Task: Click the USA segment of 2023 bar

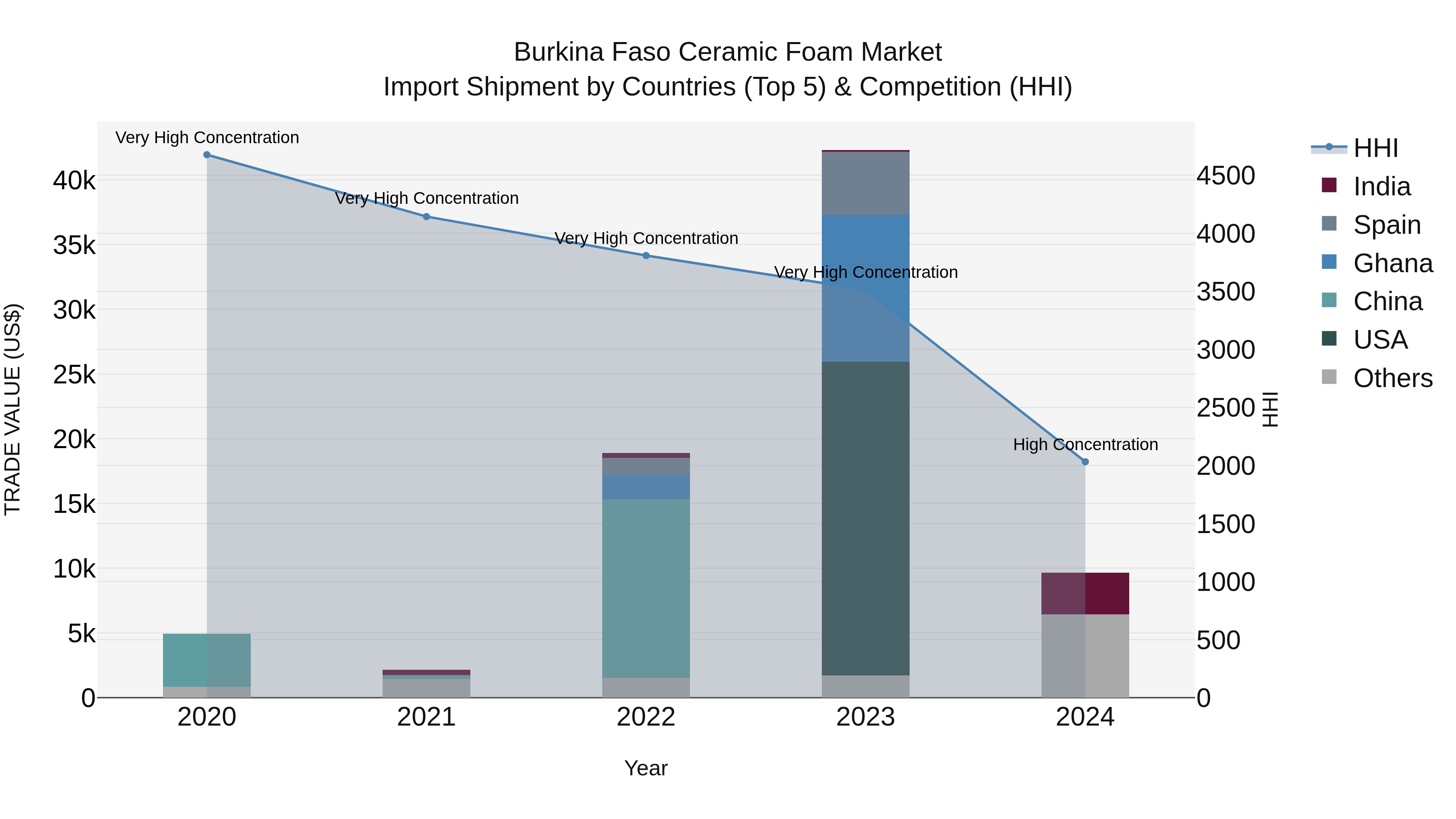Action: pos(866,518)
